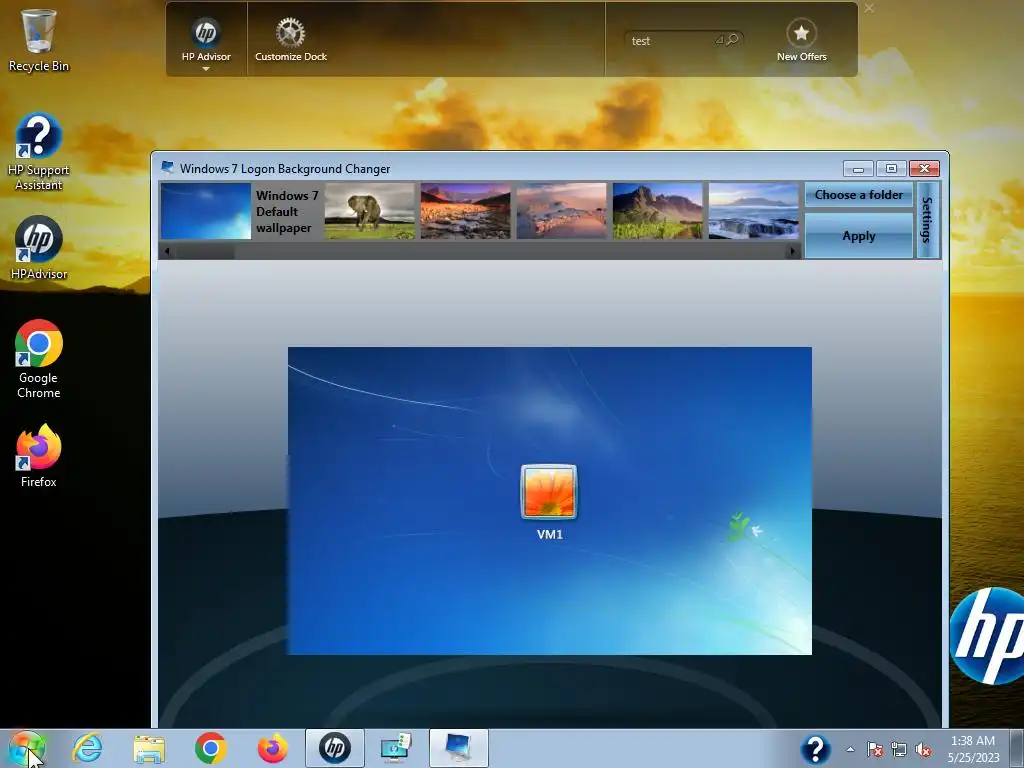
Task: Click the magnifier search icon in dock
Action: tap(733, 40)
